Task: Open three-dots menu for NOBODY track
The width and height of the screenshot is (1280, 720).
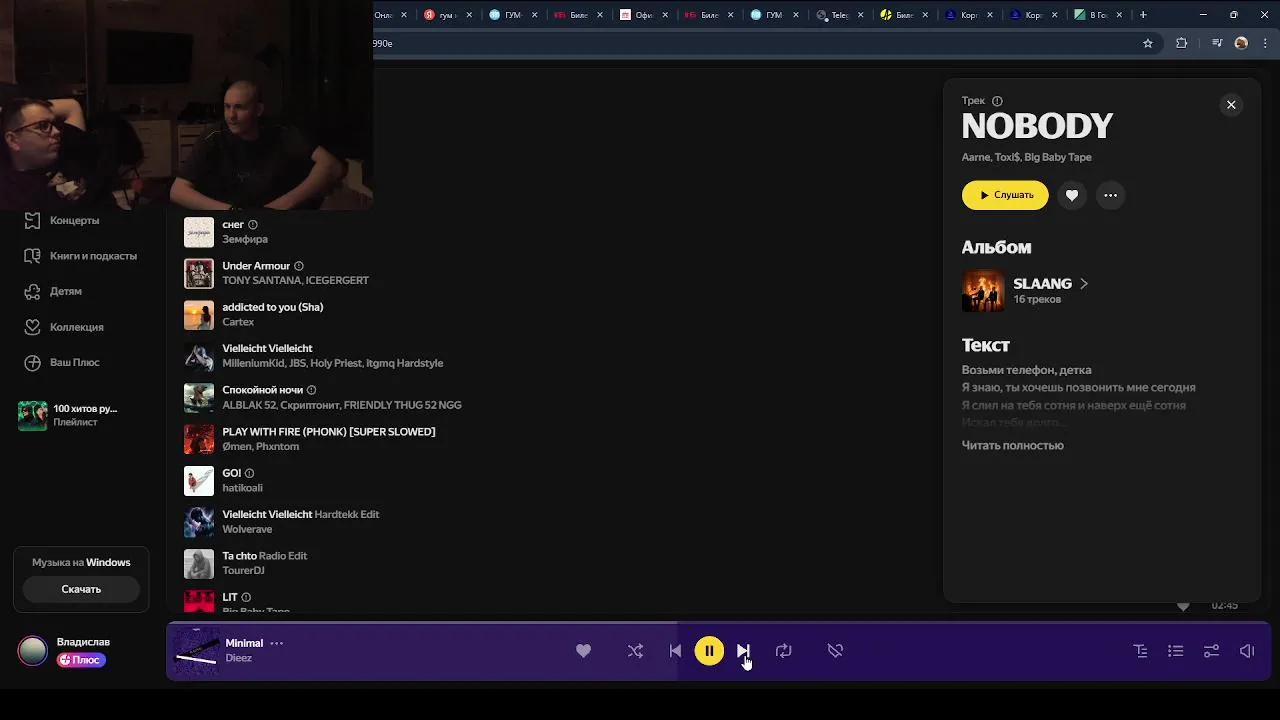Action: click(x=1110, y=195)
